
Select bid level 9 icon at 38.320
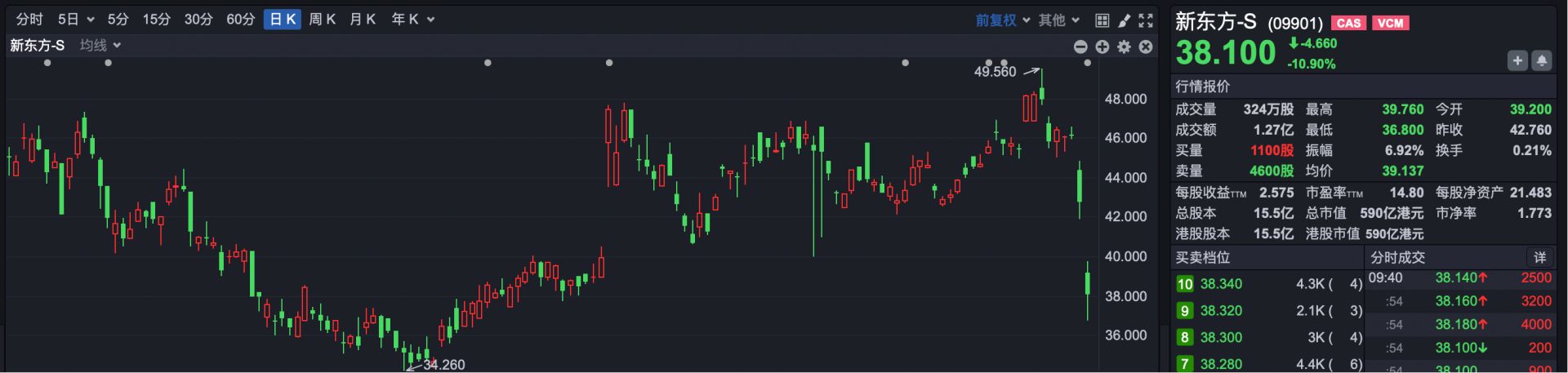click(x=1184, y=311)
